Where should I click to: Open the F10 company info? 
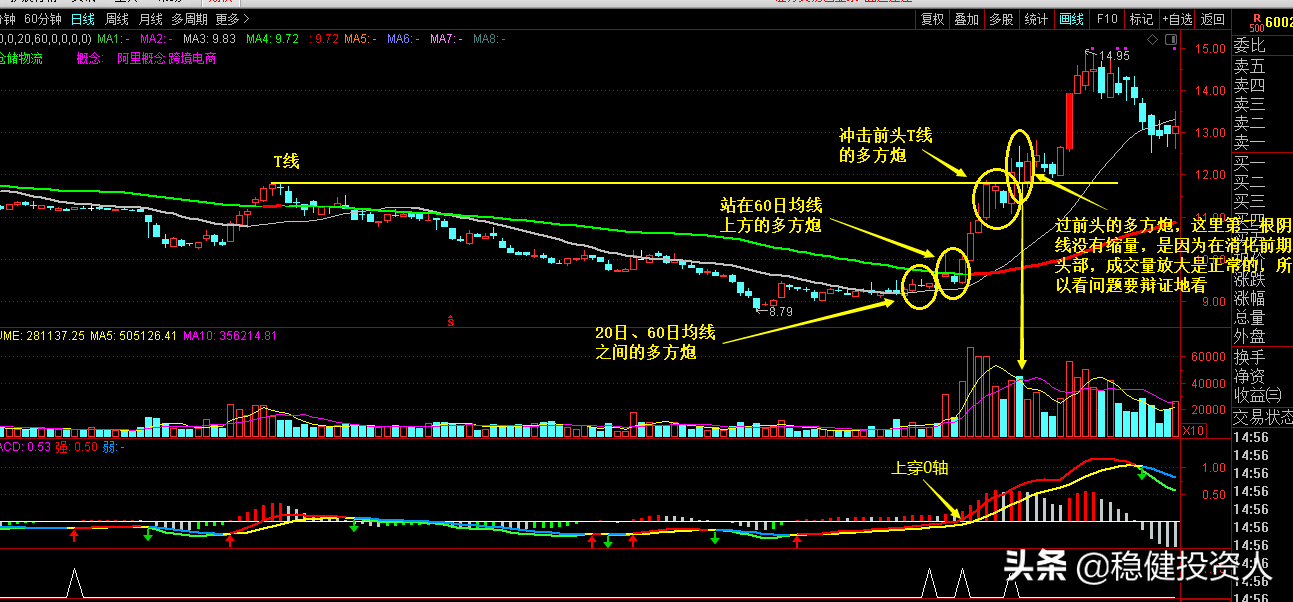(x=1107, y=19)
